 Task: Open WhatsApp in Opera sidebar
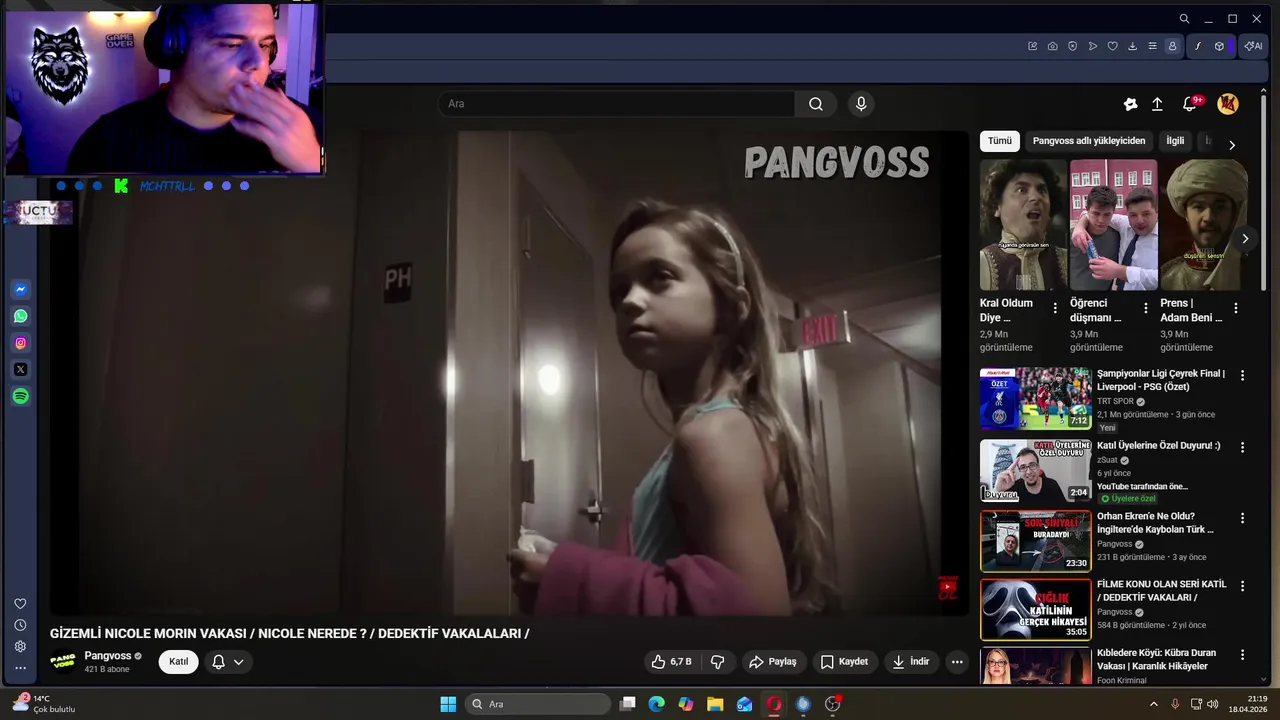coord(20,316)
